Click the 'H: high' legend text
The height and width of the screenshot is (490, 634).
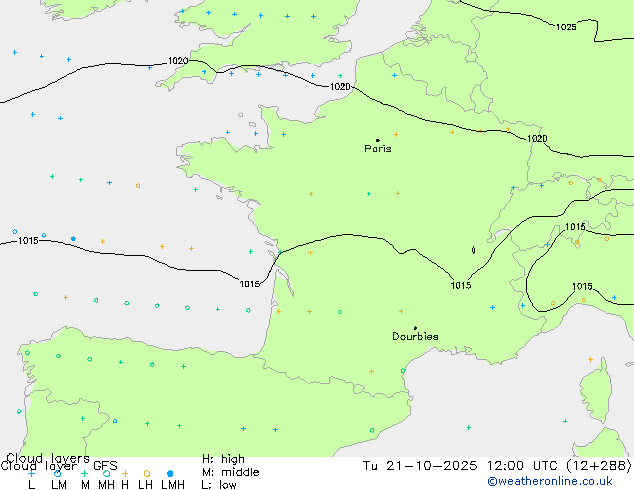(223, 459)
